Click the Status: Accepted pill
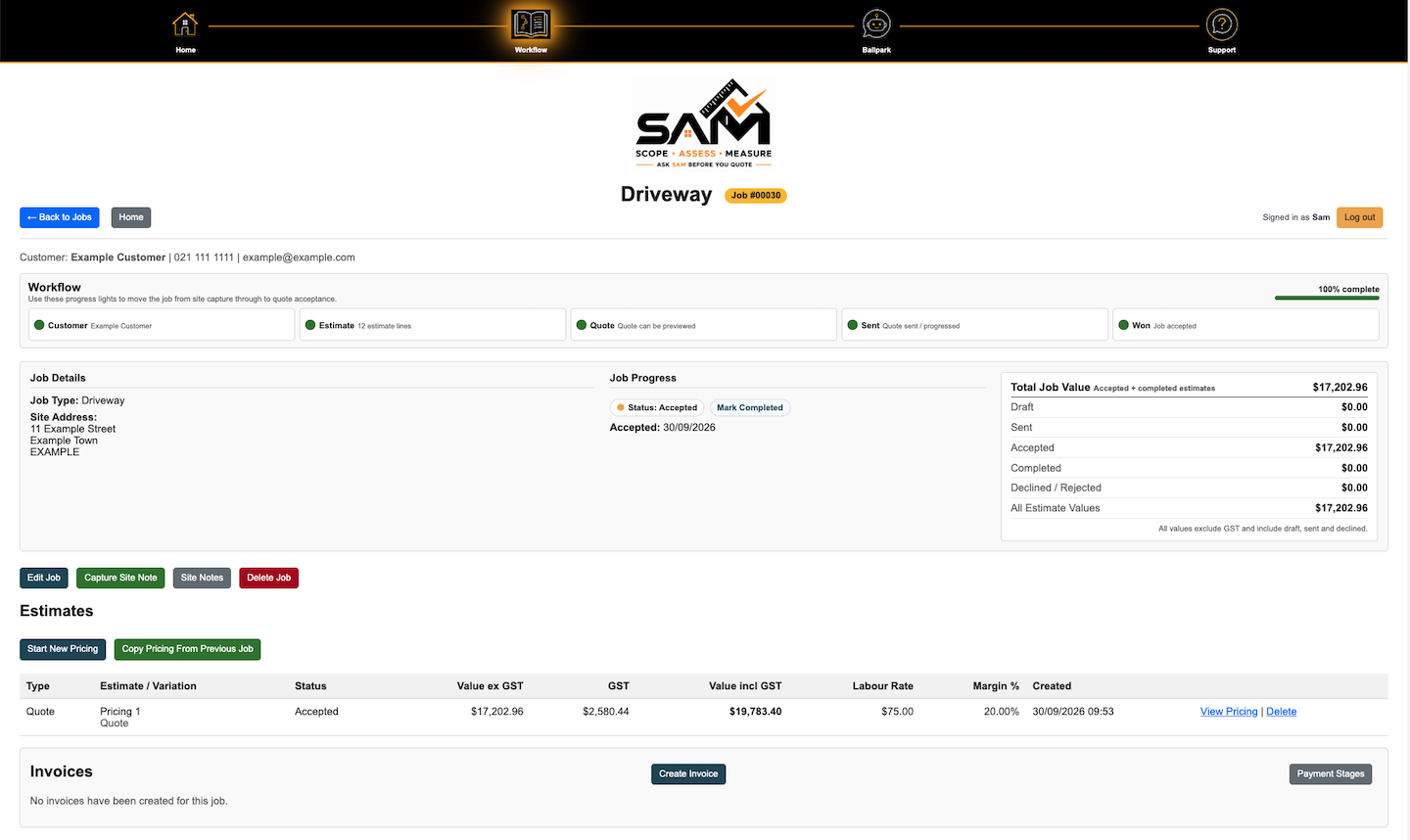 point(657,407)
